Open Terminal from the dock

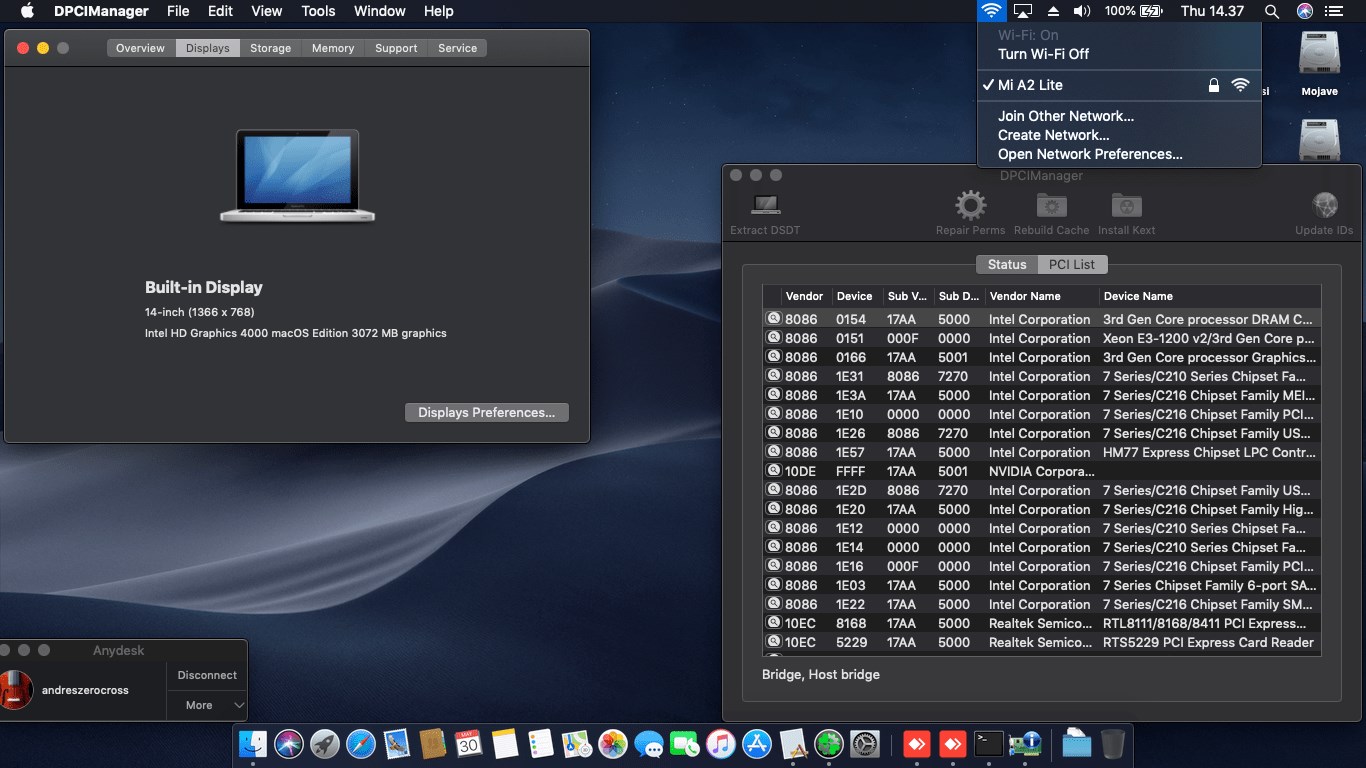coord(989,743)
